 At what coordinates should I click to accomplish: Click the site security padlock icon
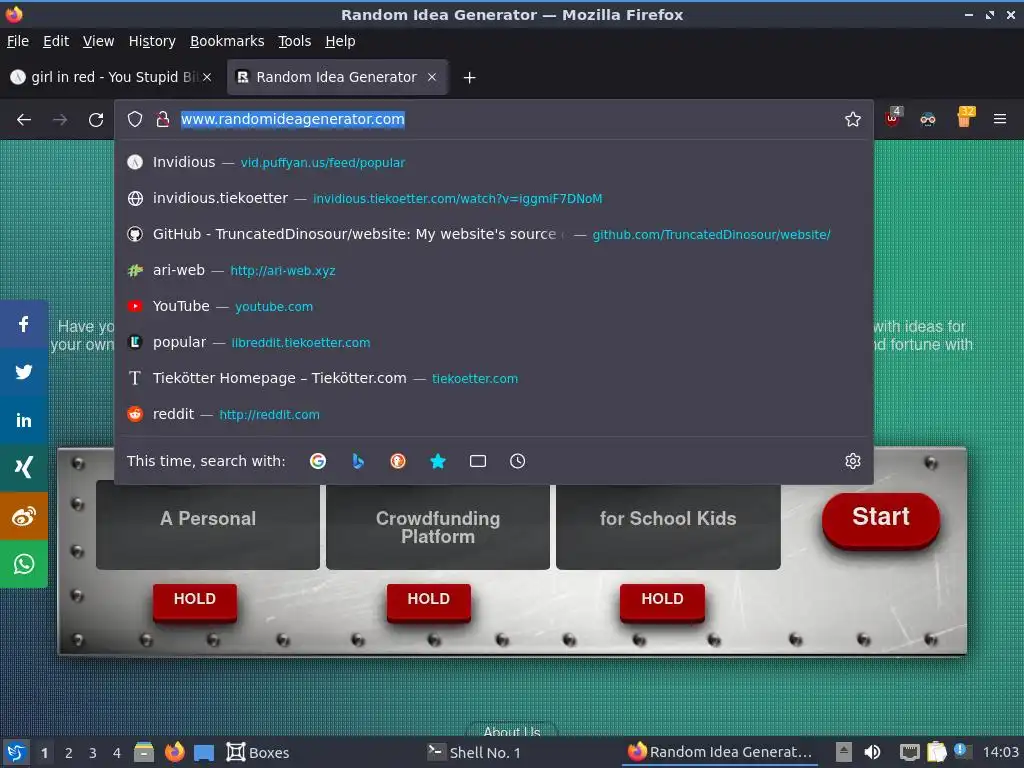click(x=163, y=119)
